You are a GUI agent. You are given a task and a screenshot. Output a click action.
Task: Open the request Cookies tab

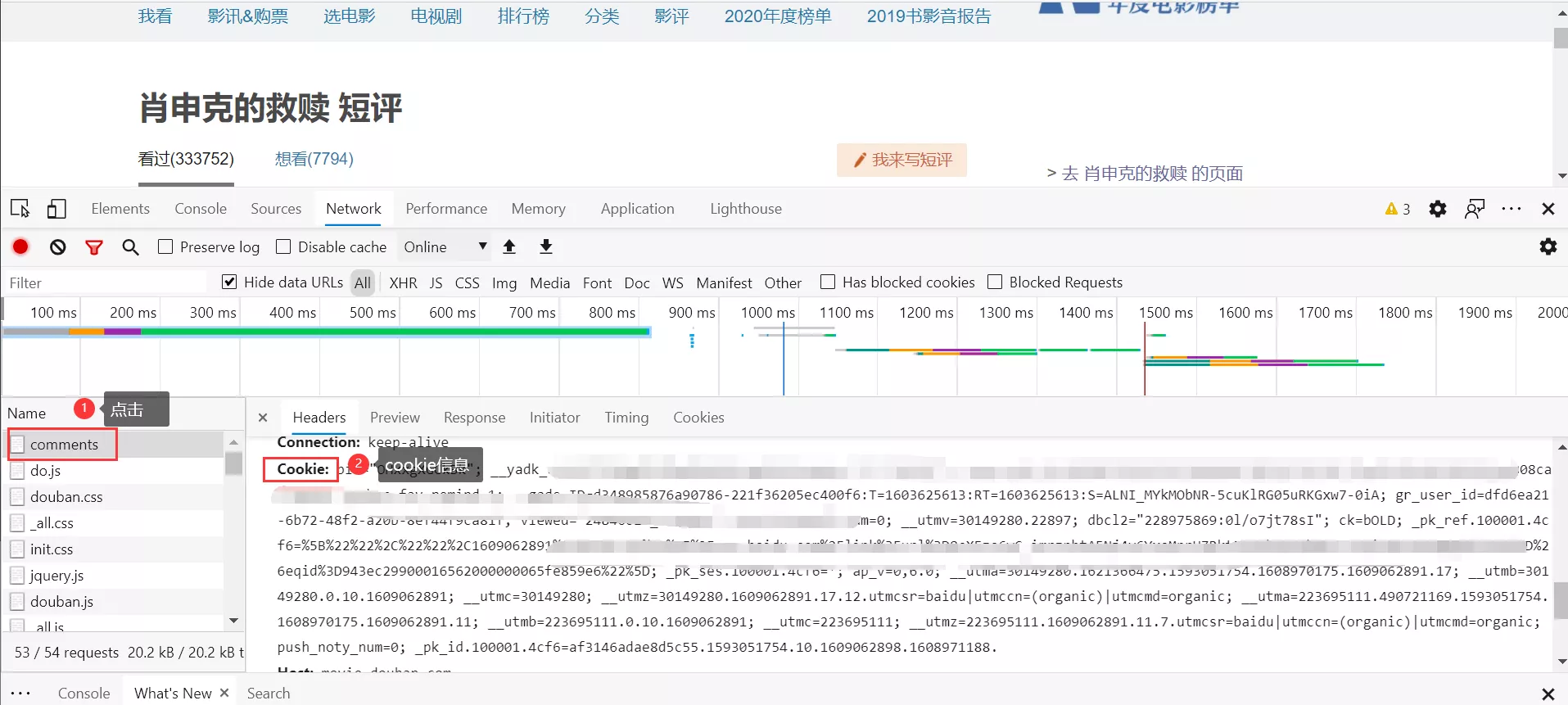[x=698, y=418]
